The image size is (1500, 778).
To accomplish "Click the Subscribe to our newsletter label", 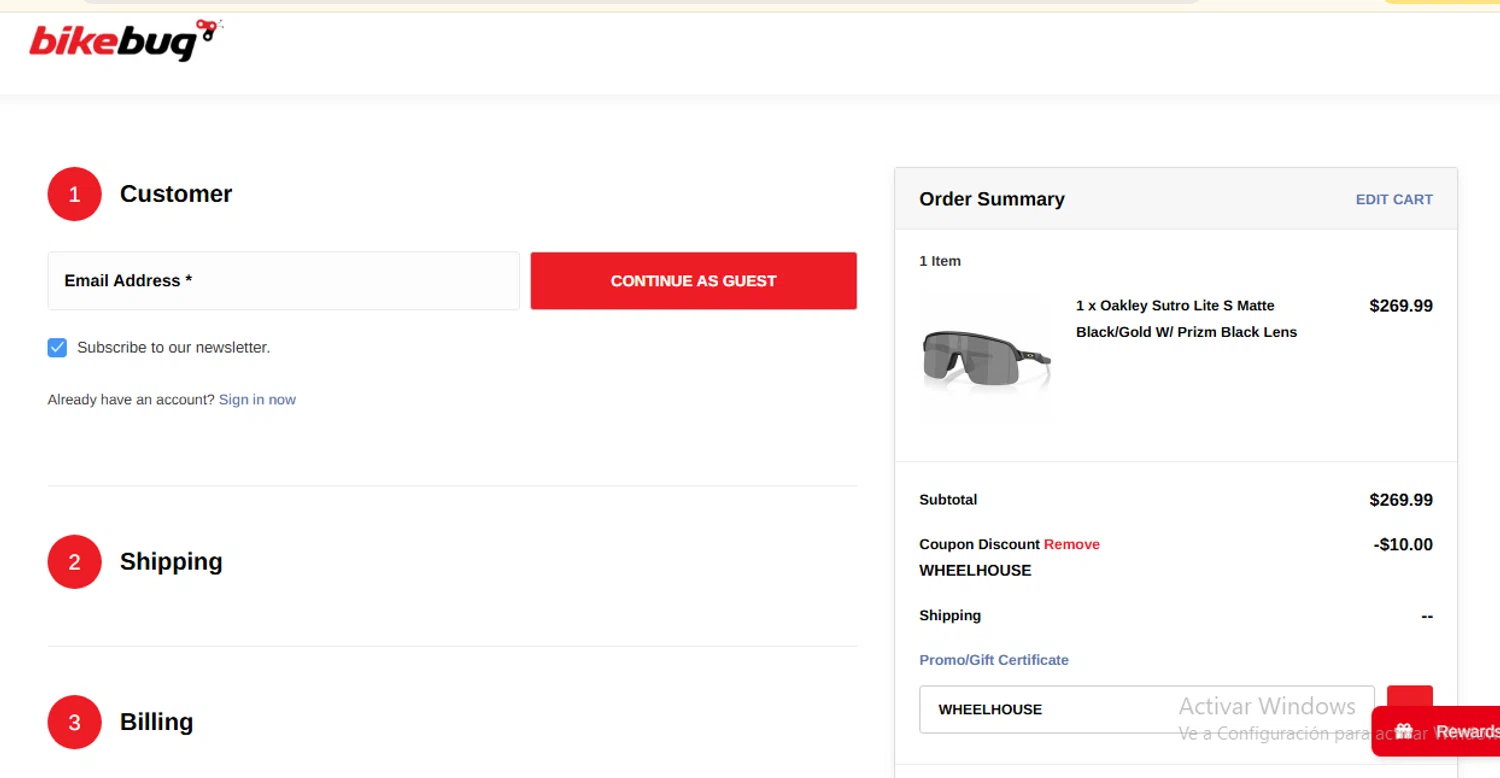I will (x=174, y=348).
